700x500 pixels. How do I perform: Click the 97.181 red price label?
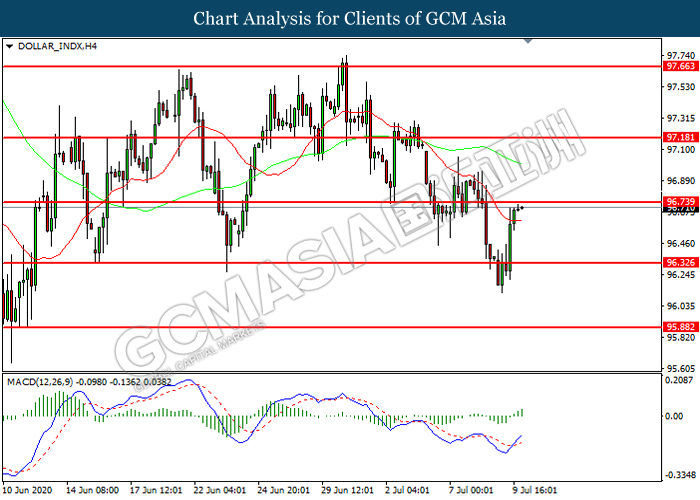(x=681, y=137)
